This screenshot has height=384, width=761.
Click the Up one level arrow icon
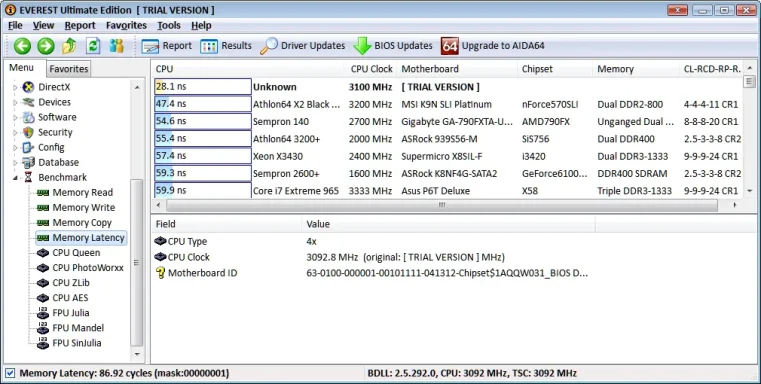pyautogui.click(x=69, y=46)
